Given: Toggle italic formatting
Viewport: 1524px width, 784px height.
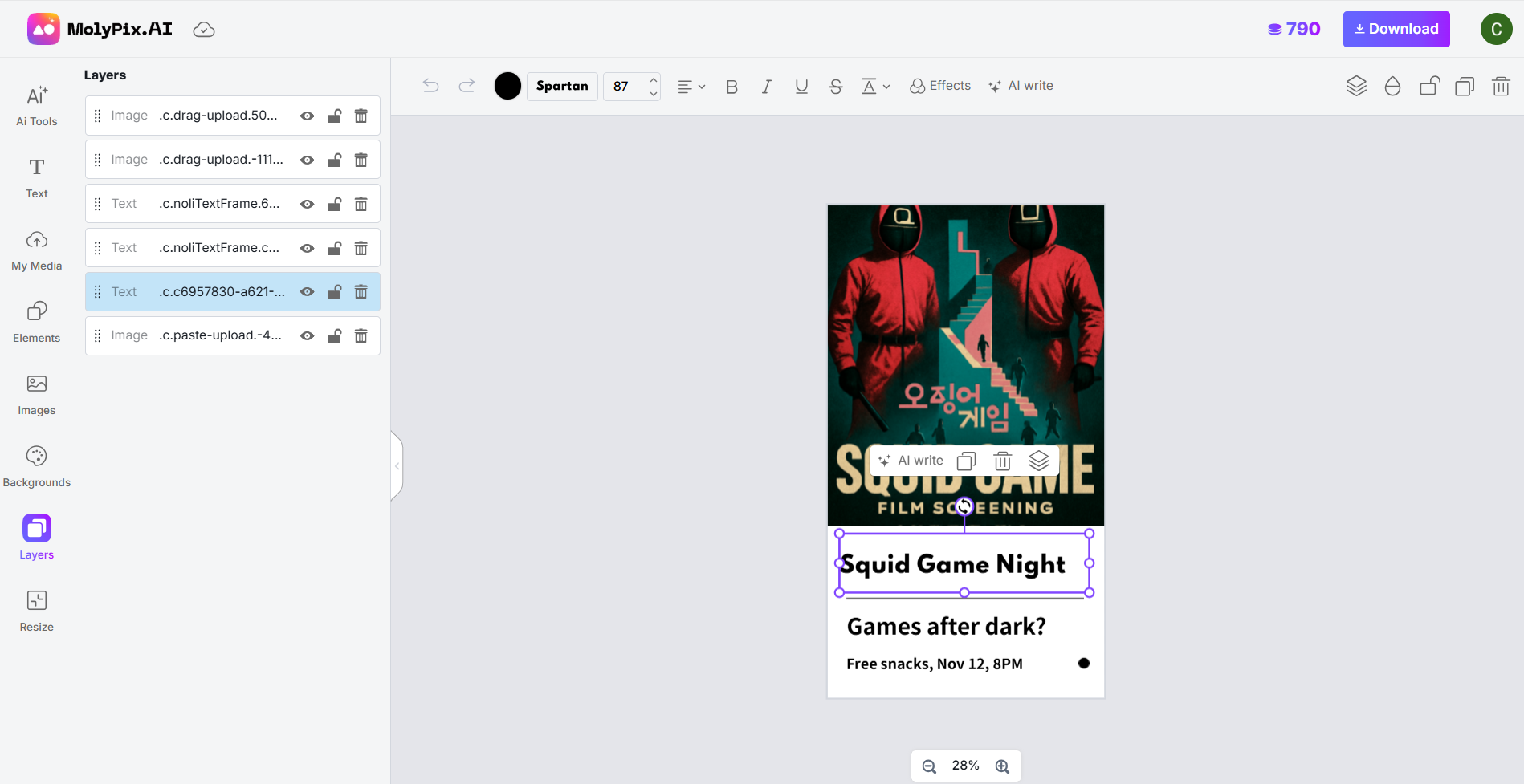Looking at the screenshot, I should coord(767,87).
